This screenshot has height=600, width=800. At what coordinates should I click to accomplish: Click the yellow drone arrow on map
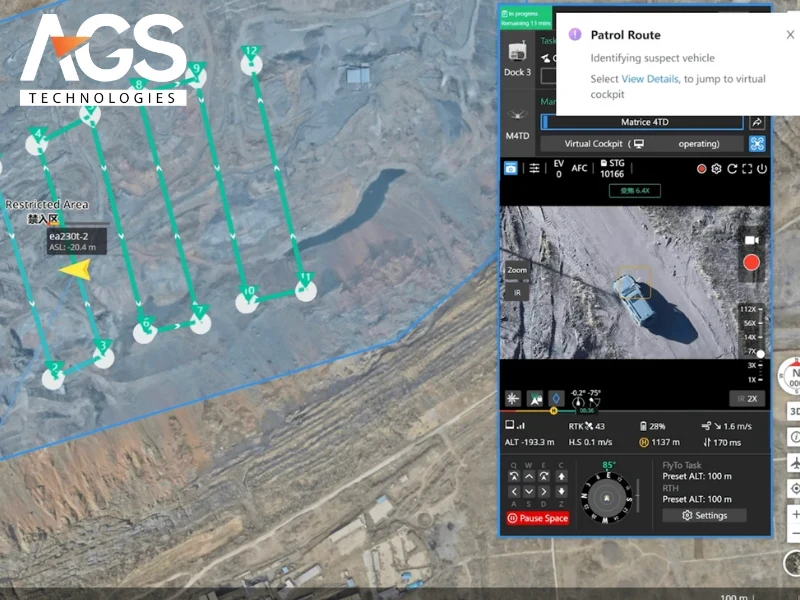coord(77,269)
